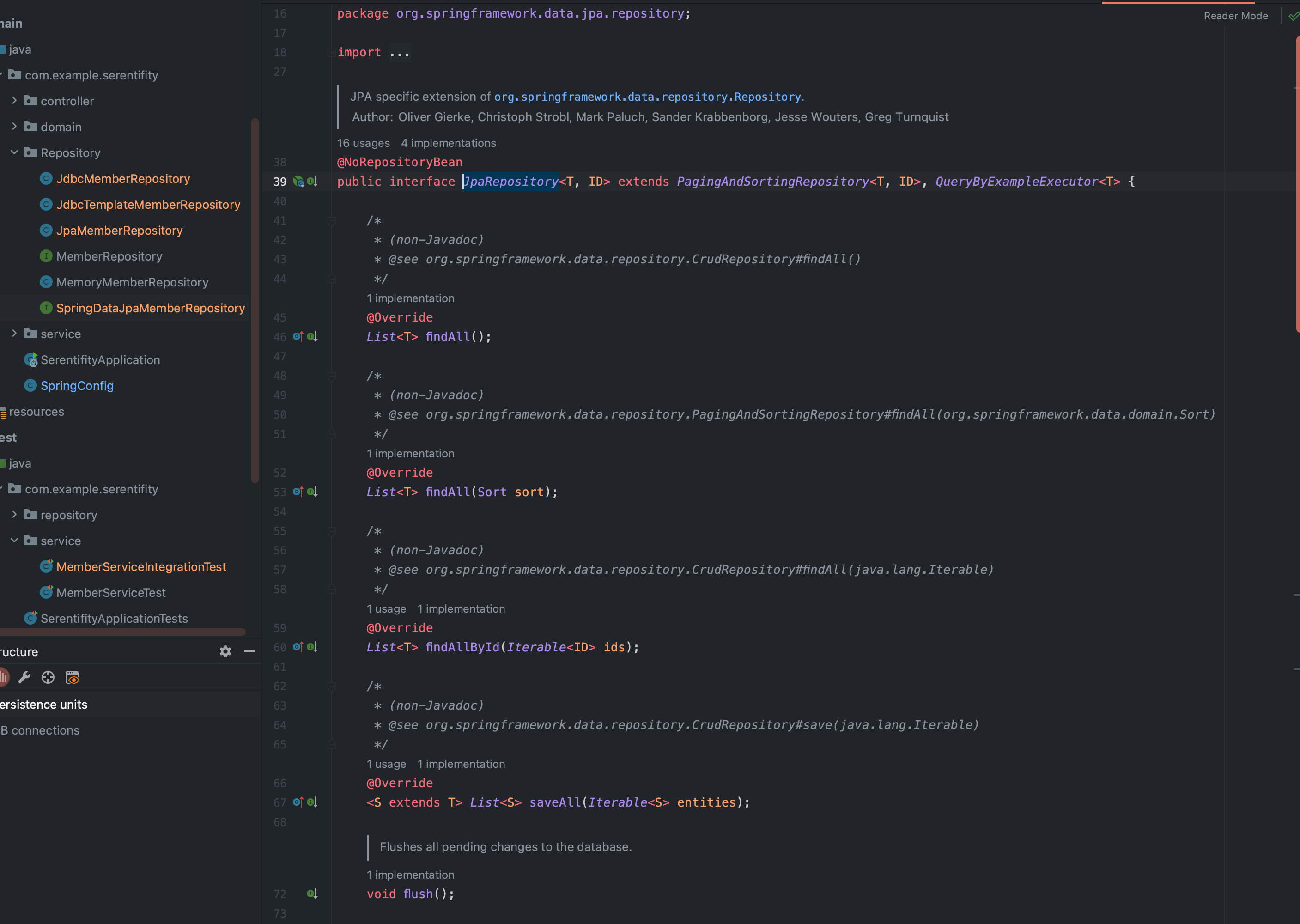Click '1 usage' hint above saveAll
This screenshot has height=924, width=1300.
click(386, 764)
